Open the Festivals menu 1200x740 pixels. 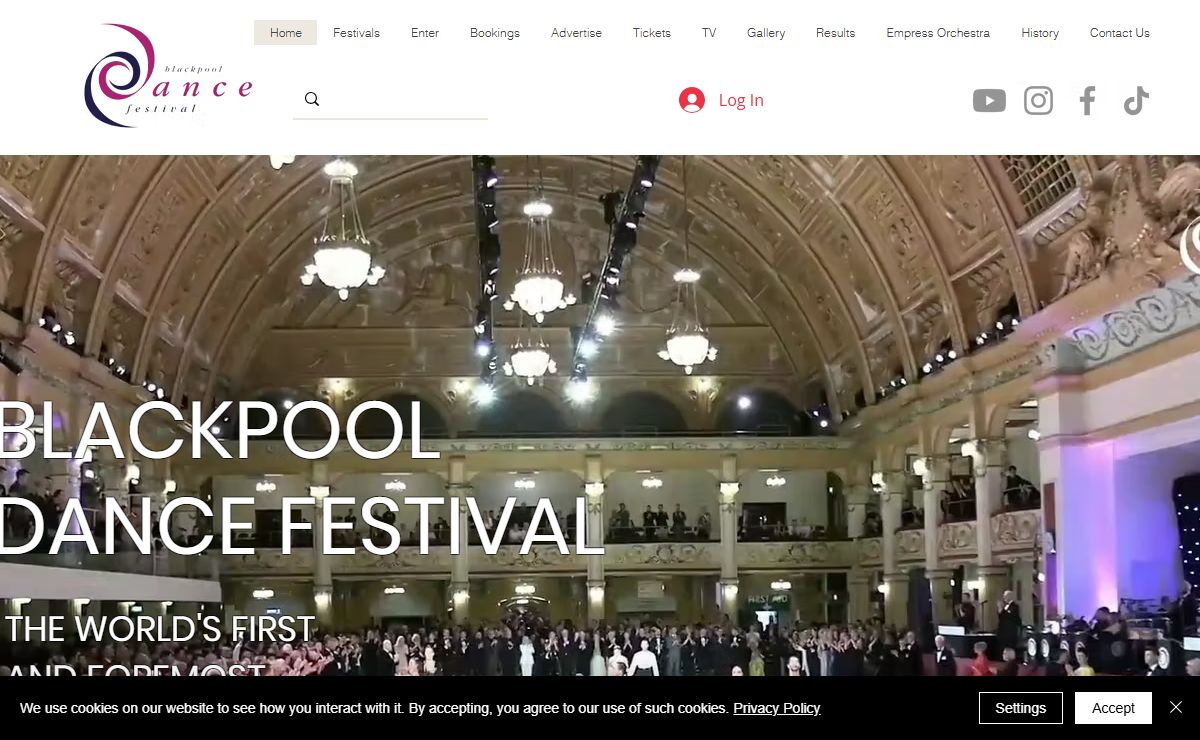coord(356,33)
